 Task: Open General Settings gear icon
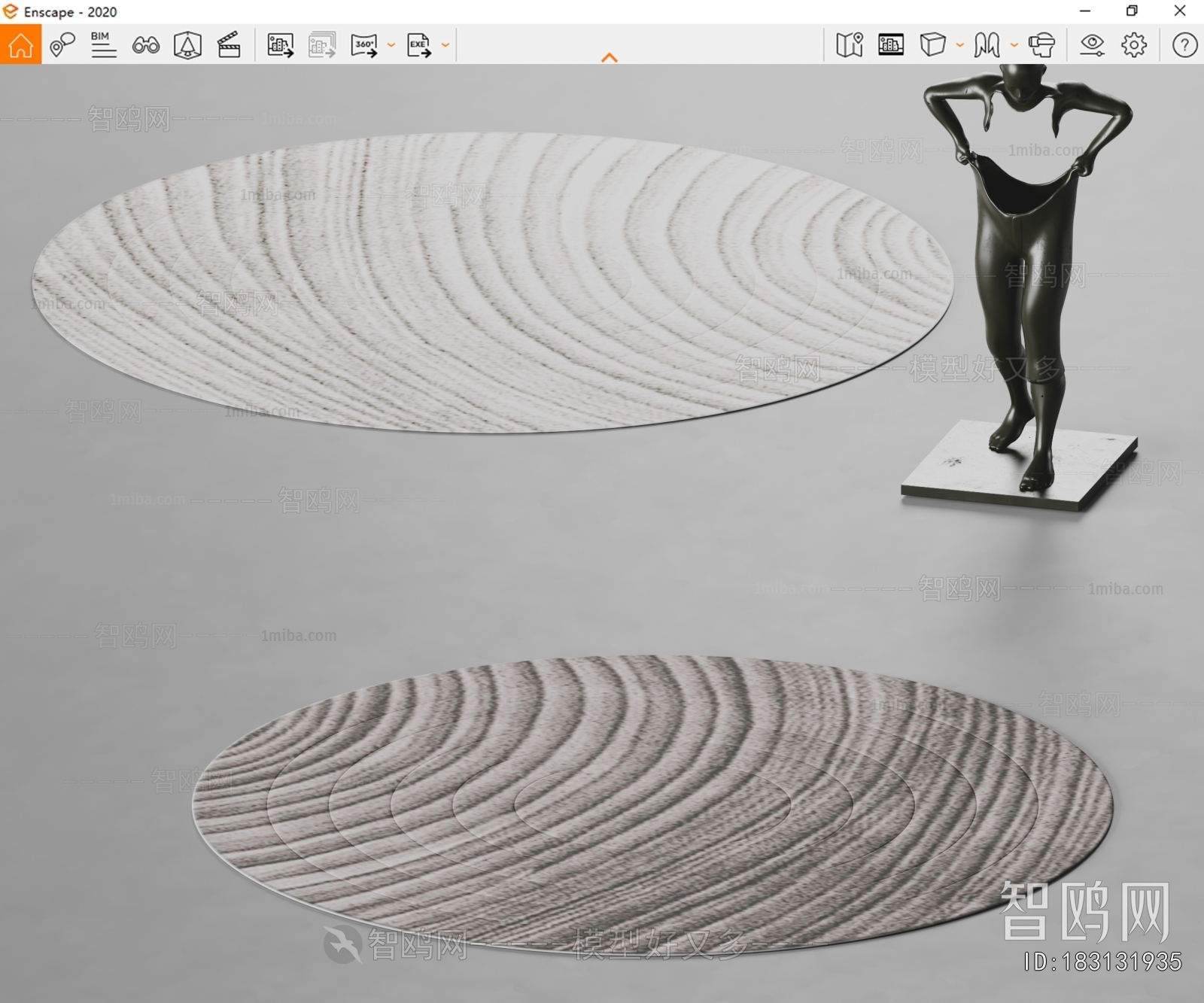coord(1134,45)
